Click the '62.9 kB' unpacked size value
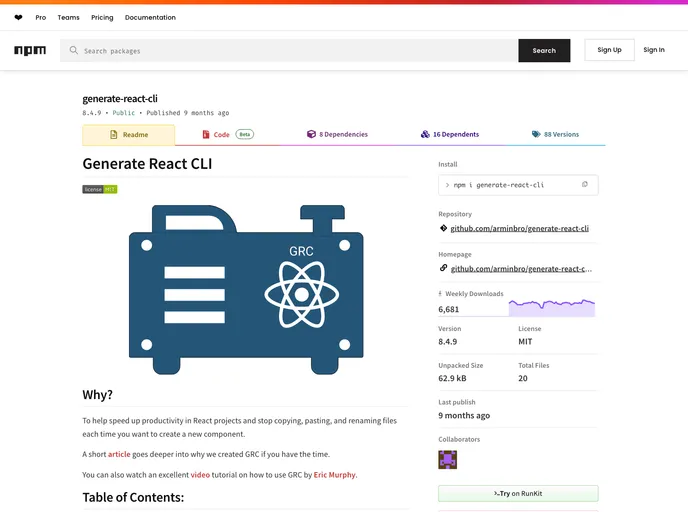Viewport: 688px width, 512px height. [x=452, y=378]
